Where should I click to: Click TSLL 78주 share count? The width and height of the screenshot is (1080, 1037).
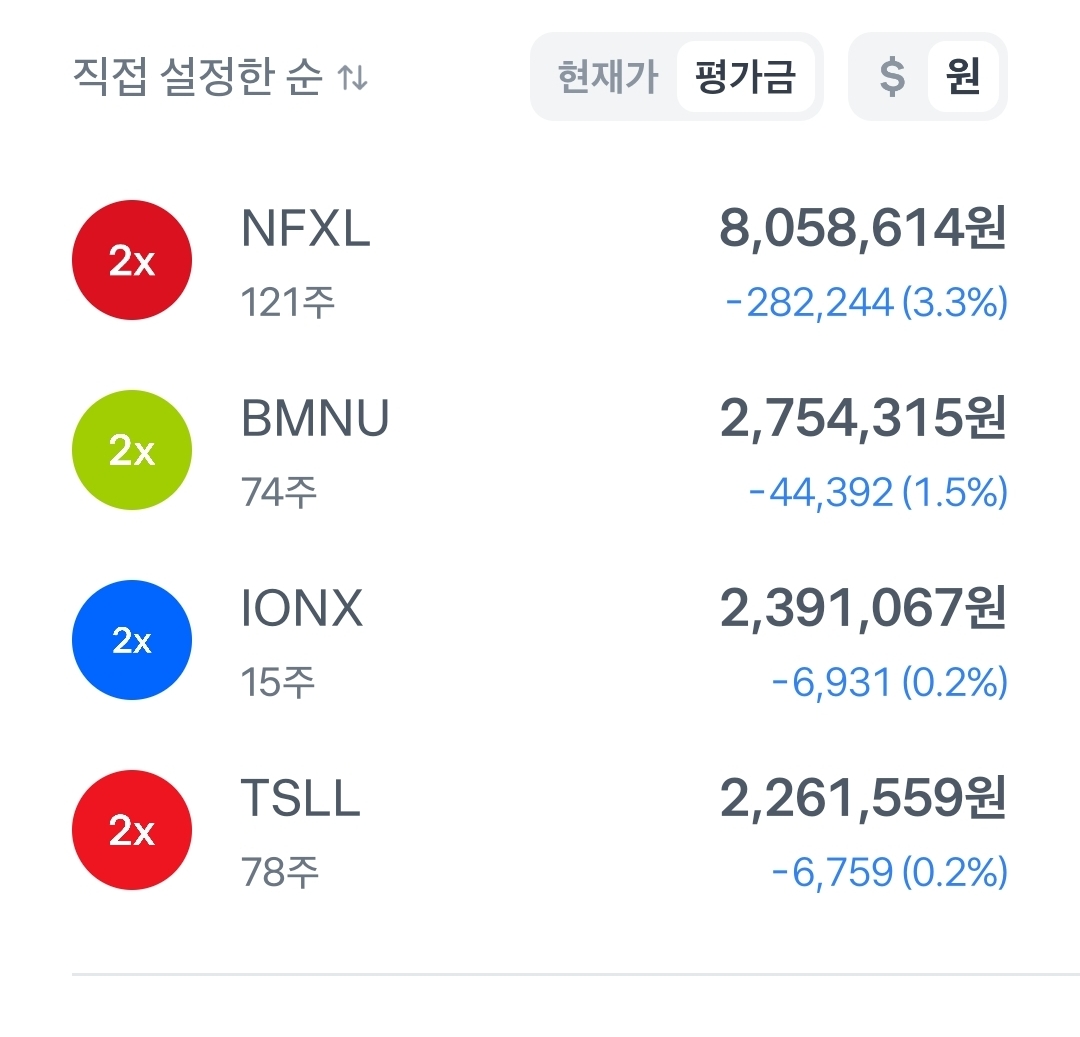[280, 873]
